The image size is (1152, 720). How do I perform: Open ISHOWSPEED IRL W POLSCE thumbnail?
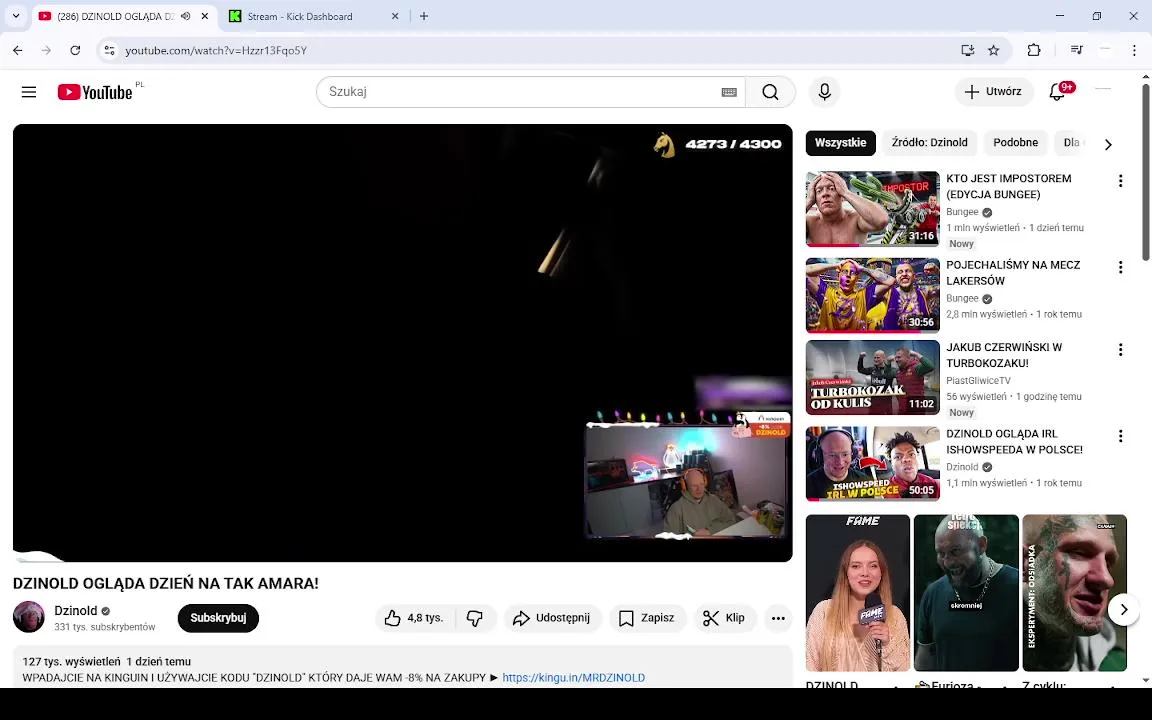click(872, 464)
